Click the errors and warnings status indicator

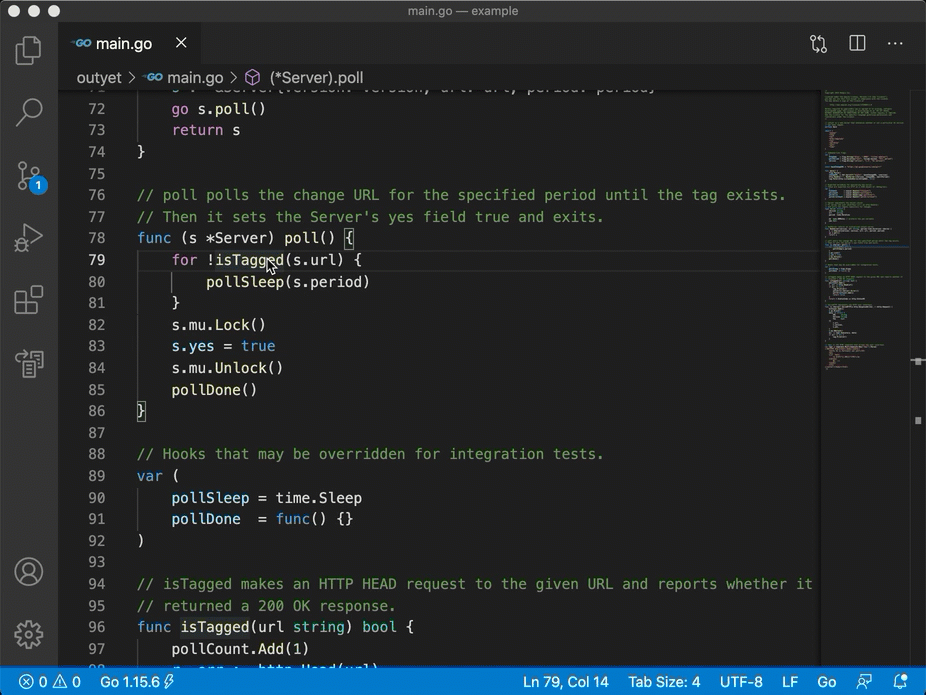tap(50, 682)
